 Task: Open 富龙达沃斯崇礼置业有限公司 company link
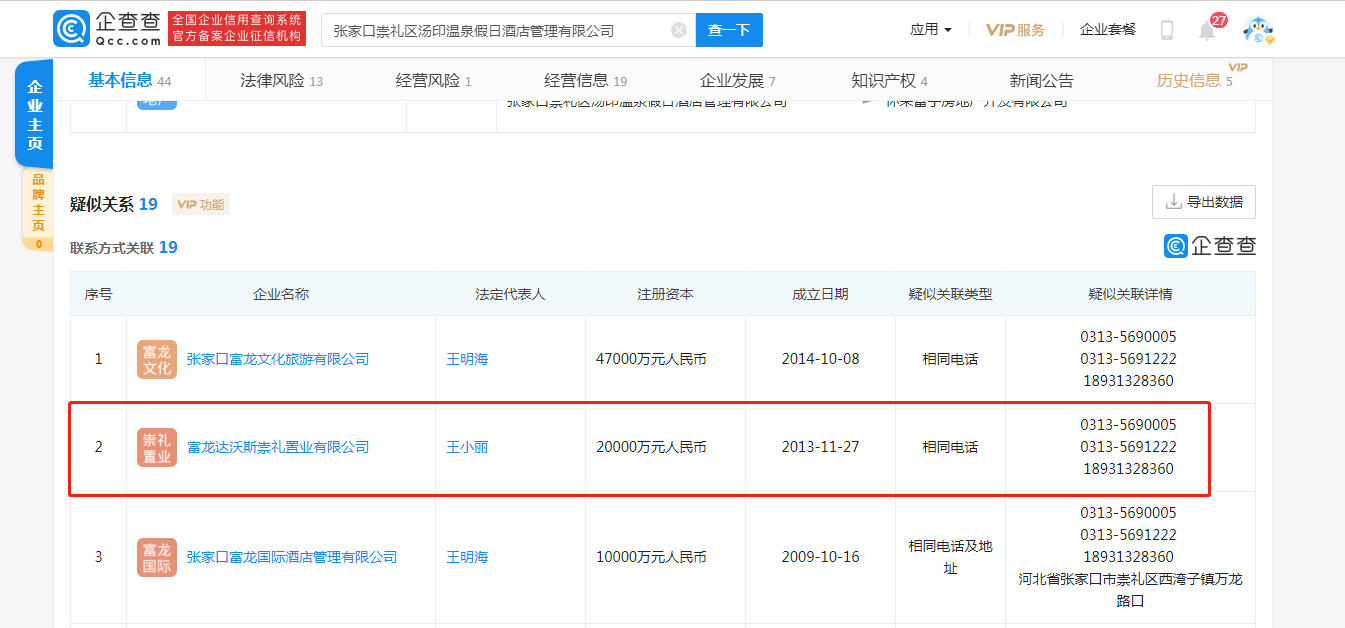(278, 448)
